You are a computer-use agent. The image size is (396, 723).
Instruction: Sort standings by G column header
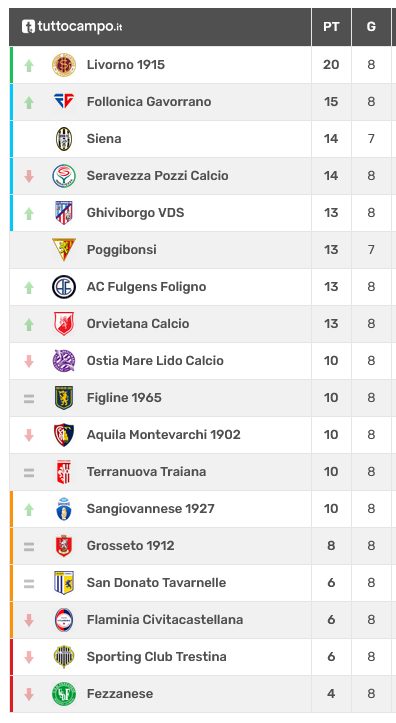[371, 27]
